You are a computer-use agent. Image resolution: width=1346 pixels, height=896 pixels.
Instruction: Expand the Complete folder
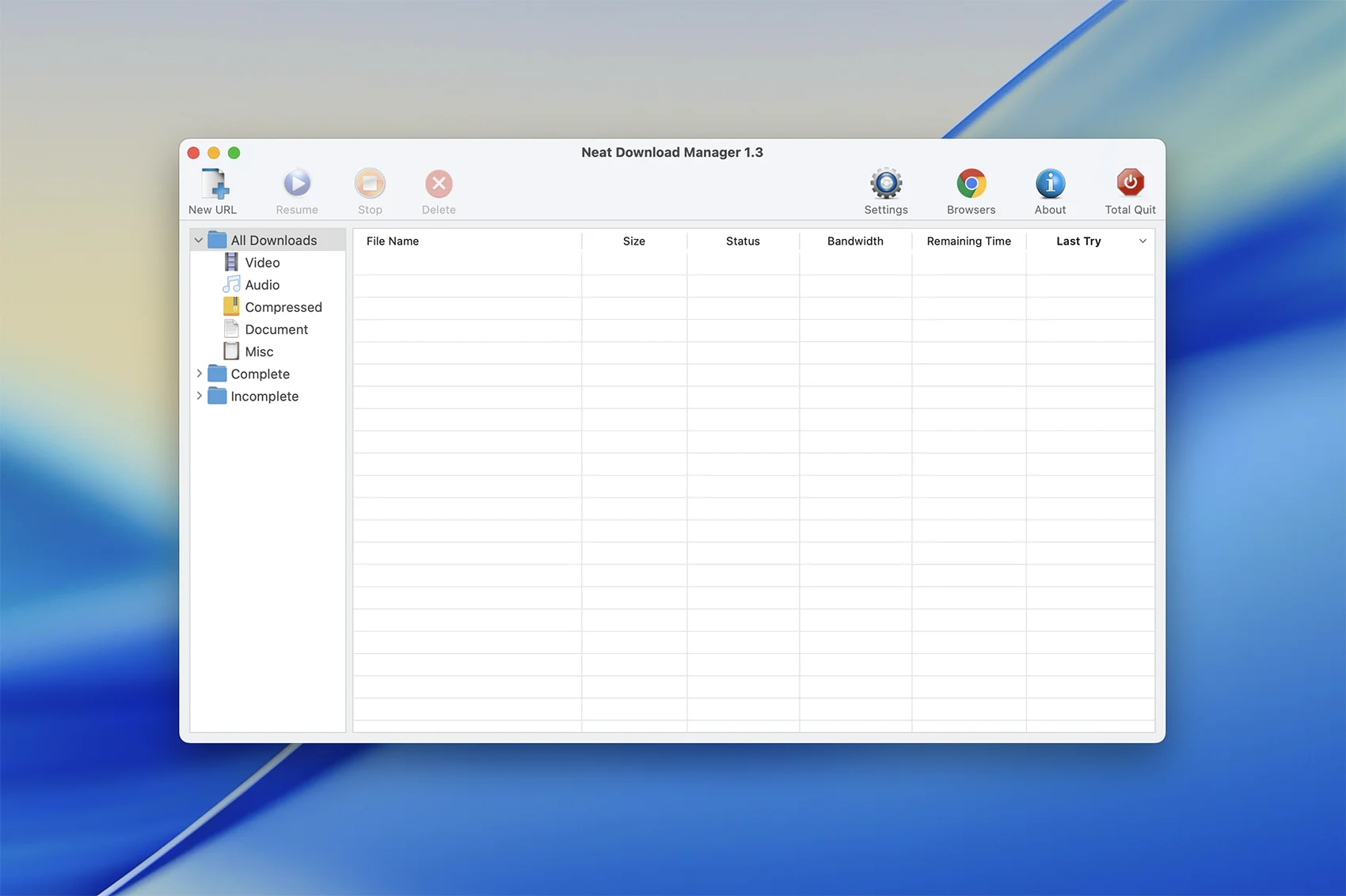coord(199,374)
